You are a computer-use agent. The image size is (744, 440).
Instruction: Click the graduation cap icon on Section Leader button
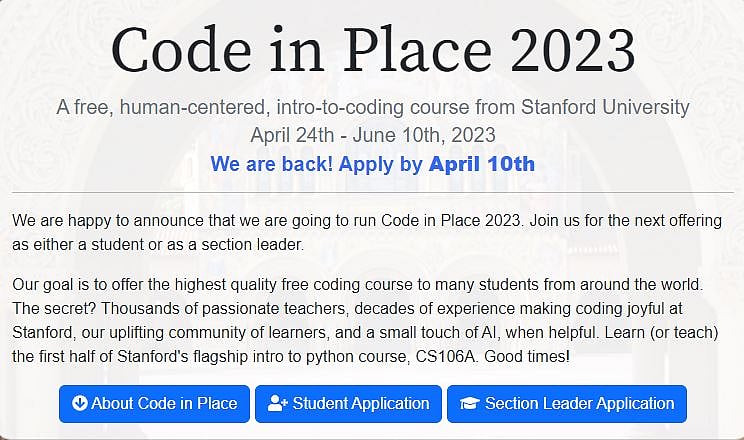[469, 404]
